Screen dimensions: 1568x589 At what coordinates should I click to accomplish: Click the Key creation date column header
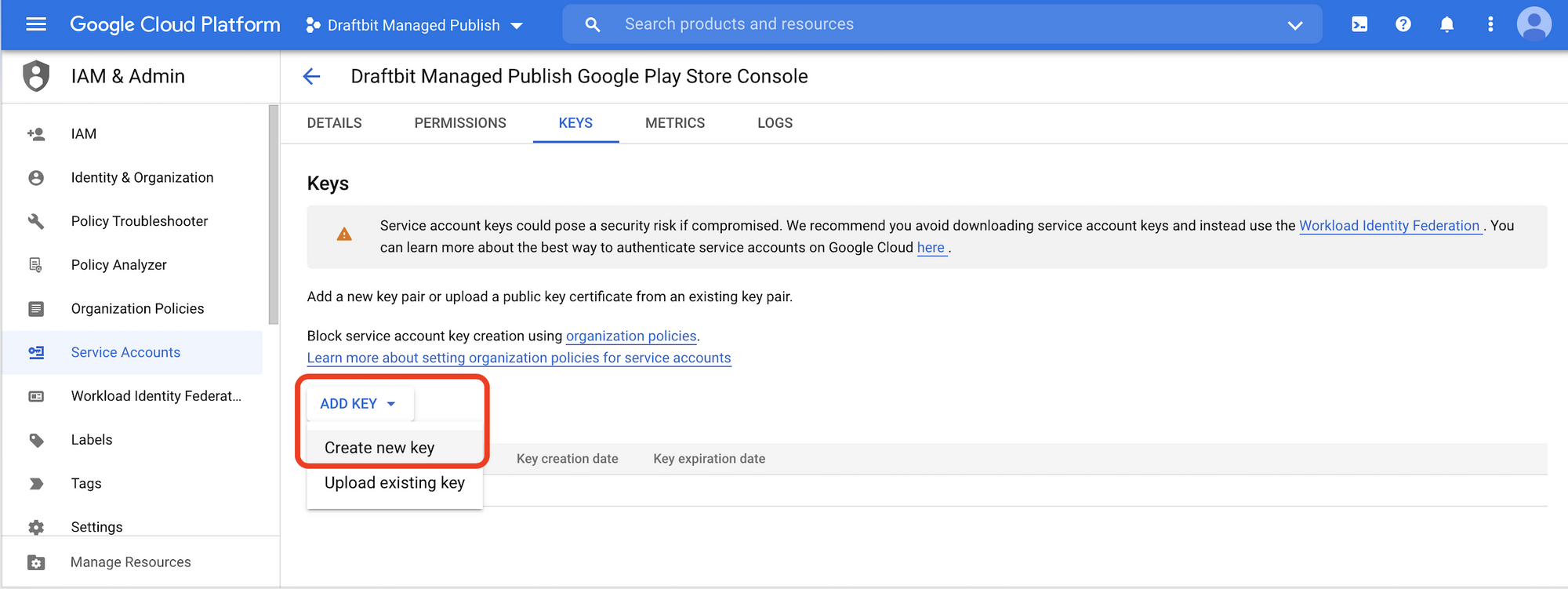click(x=568, y=459)
